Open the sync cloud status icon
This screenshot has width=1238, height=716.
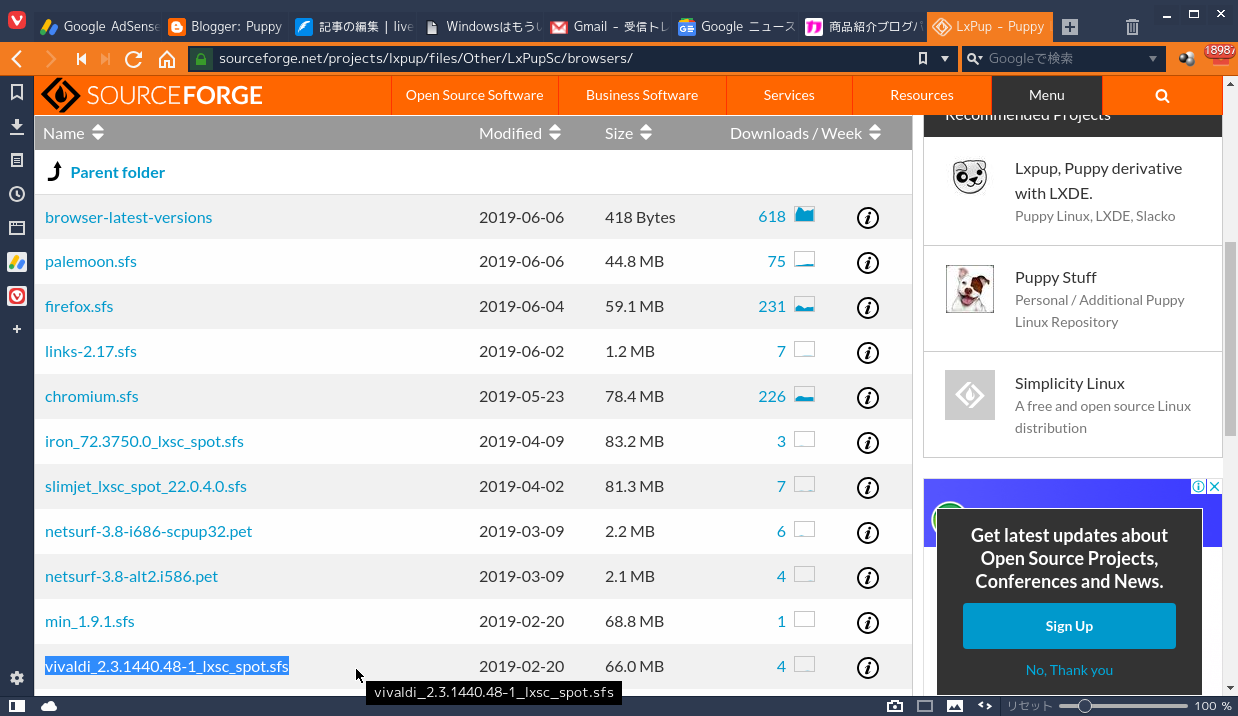49,706
